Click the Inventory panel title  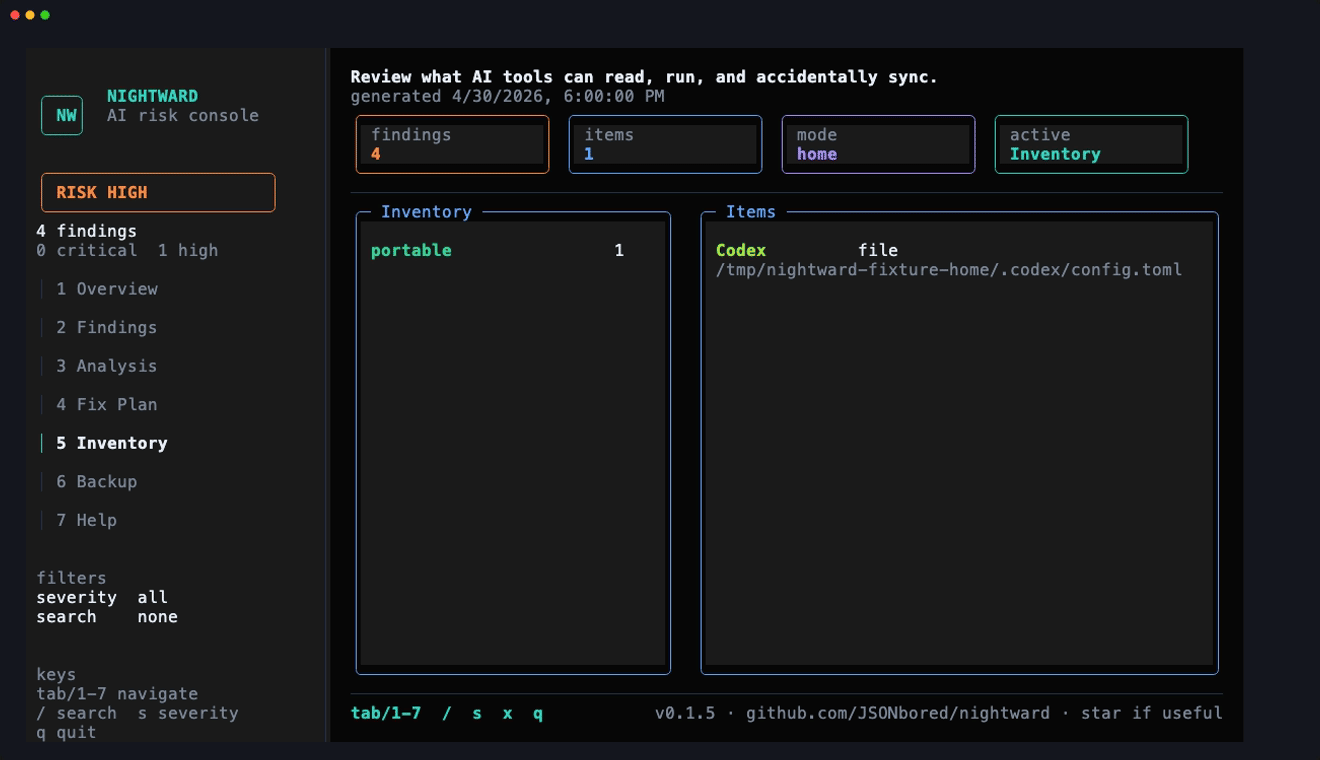pos(426,212)
